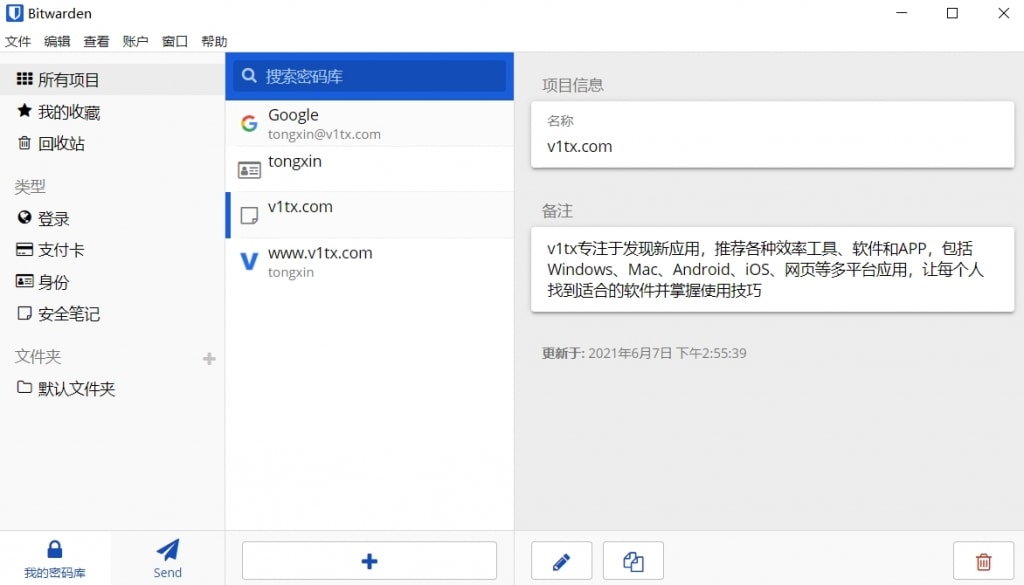Minimize the Bitwarden window

point(902,13)
